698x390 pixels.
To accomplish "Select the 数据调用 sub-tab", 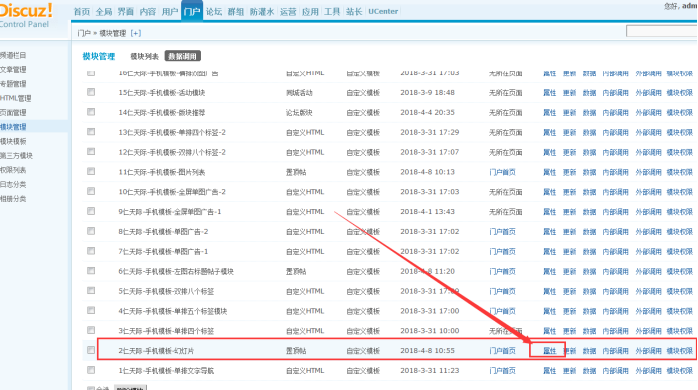I will click(x=183, y=56).
